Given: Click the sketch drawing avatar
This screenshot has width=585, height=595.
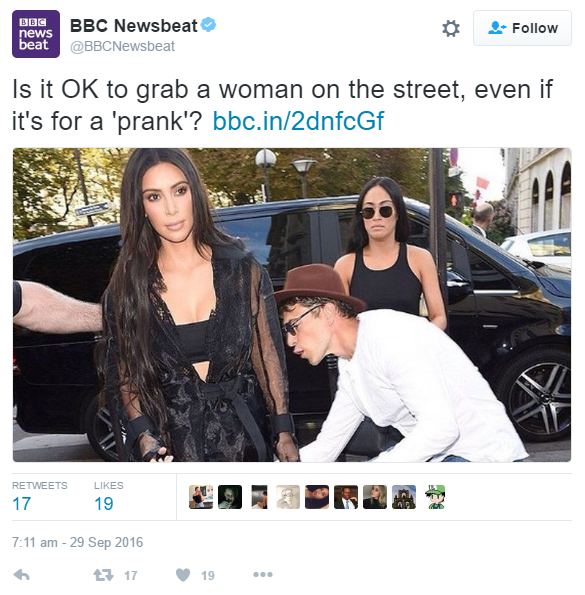Looking at the screenshot, I should pos(288,497).
